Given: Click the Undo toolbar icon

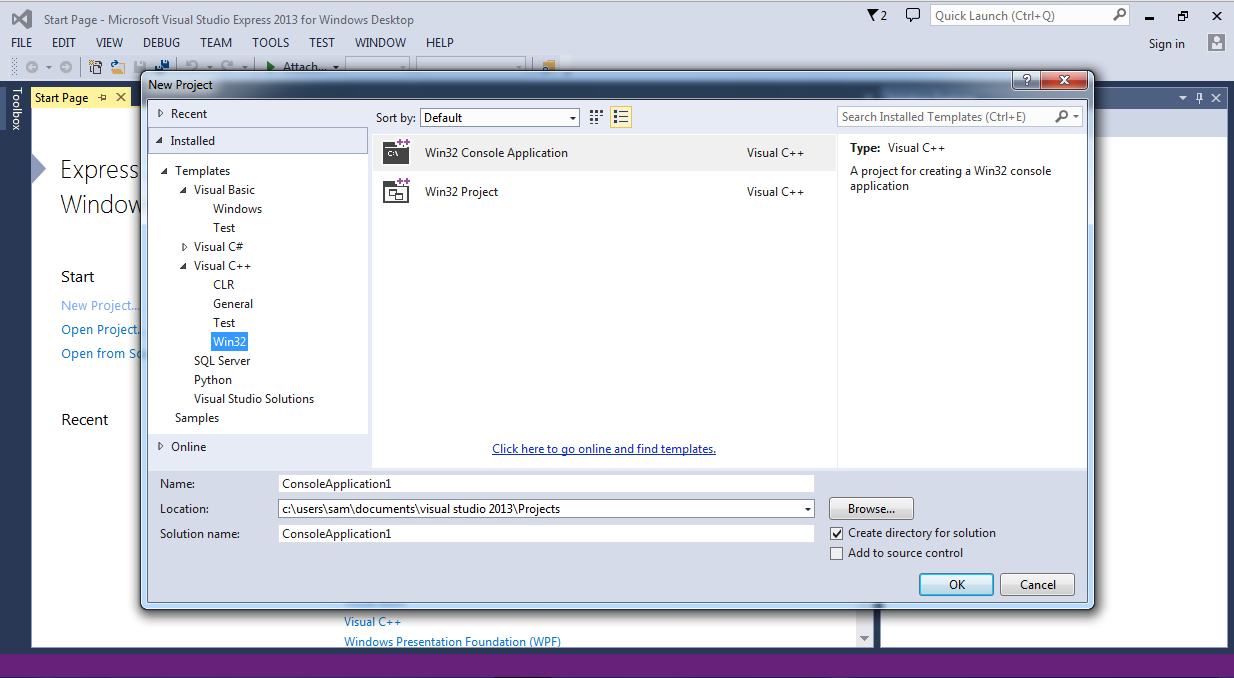Looking at the screenshot, I should pyautogui.click(x=191, y=67).
